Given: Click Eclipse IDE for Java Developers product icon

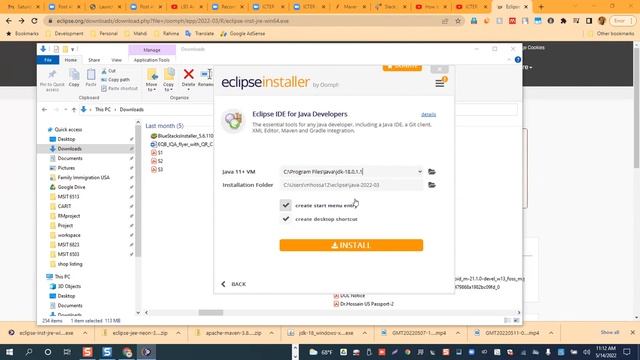Looking at the screenshot, I should point(233,121).
